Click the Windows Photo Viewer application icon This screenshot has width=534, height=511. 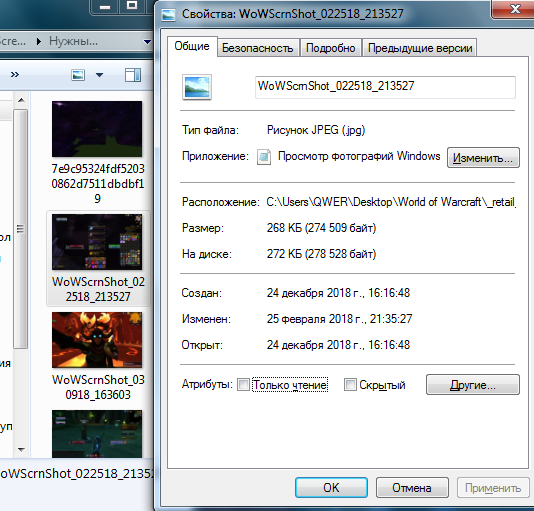click(264, 157)
